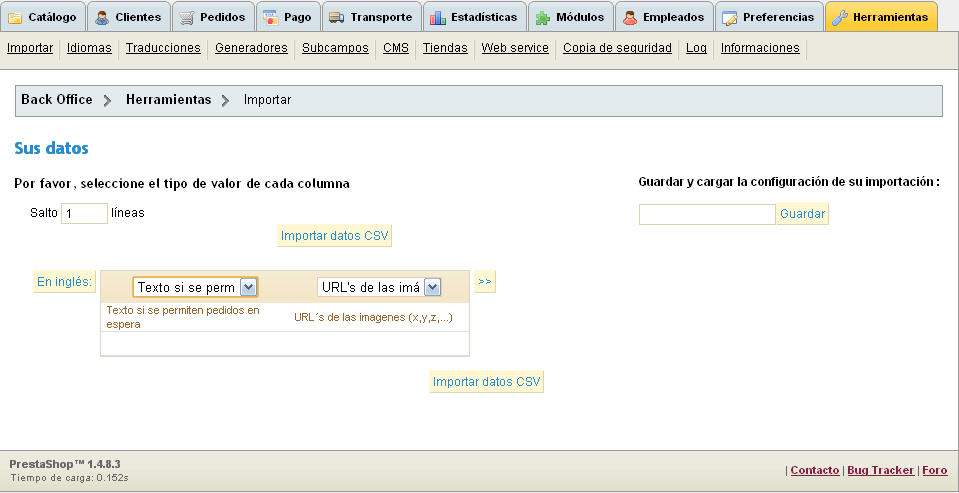Screen dimensions: 959x493
Task: Click the Catálogo folder icon
Action: [15, 18]
